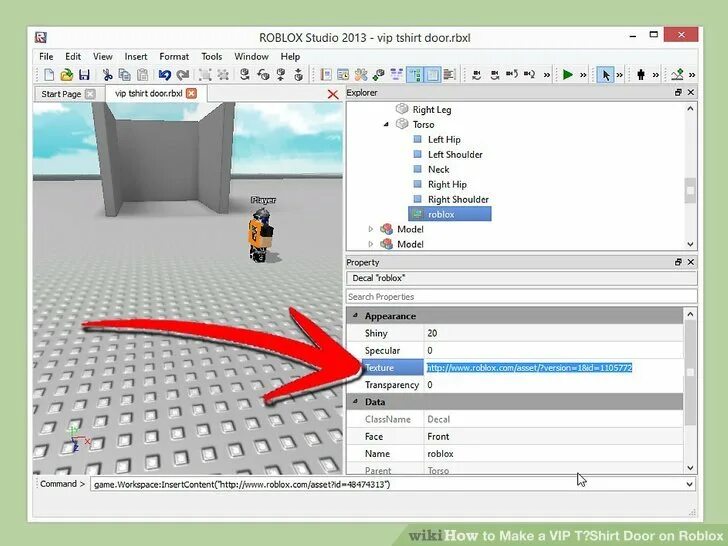Open the Window menu
Screen dimensions: 728x546
[251, 57]
